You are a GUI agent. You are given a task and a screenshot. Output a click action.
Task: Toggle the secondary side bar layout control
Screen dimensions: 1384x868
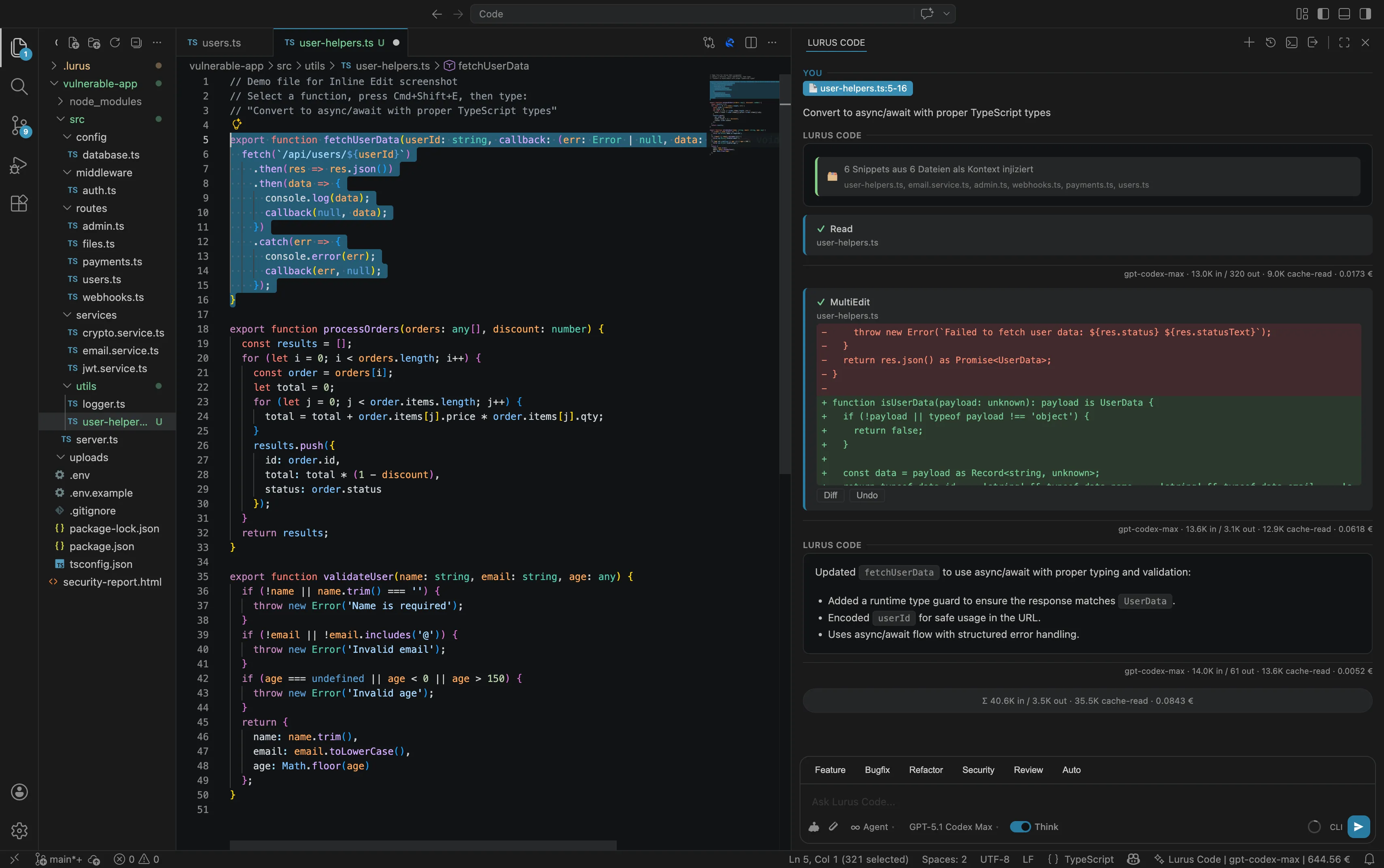(x=1366, y=13)
